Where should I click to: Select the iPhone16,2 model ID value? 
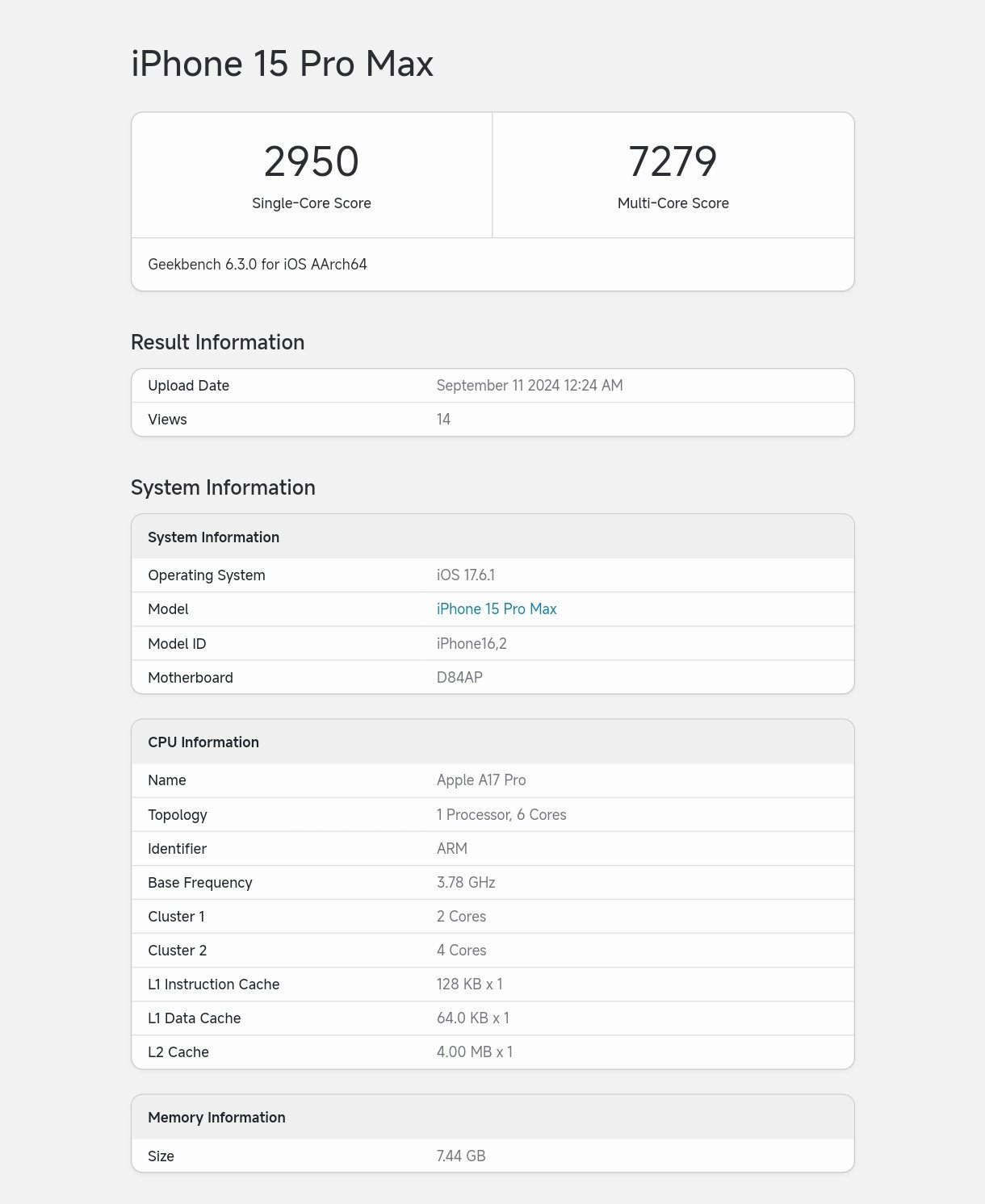(x=472, y=644)
